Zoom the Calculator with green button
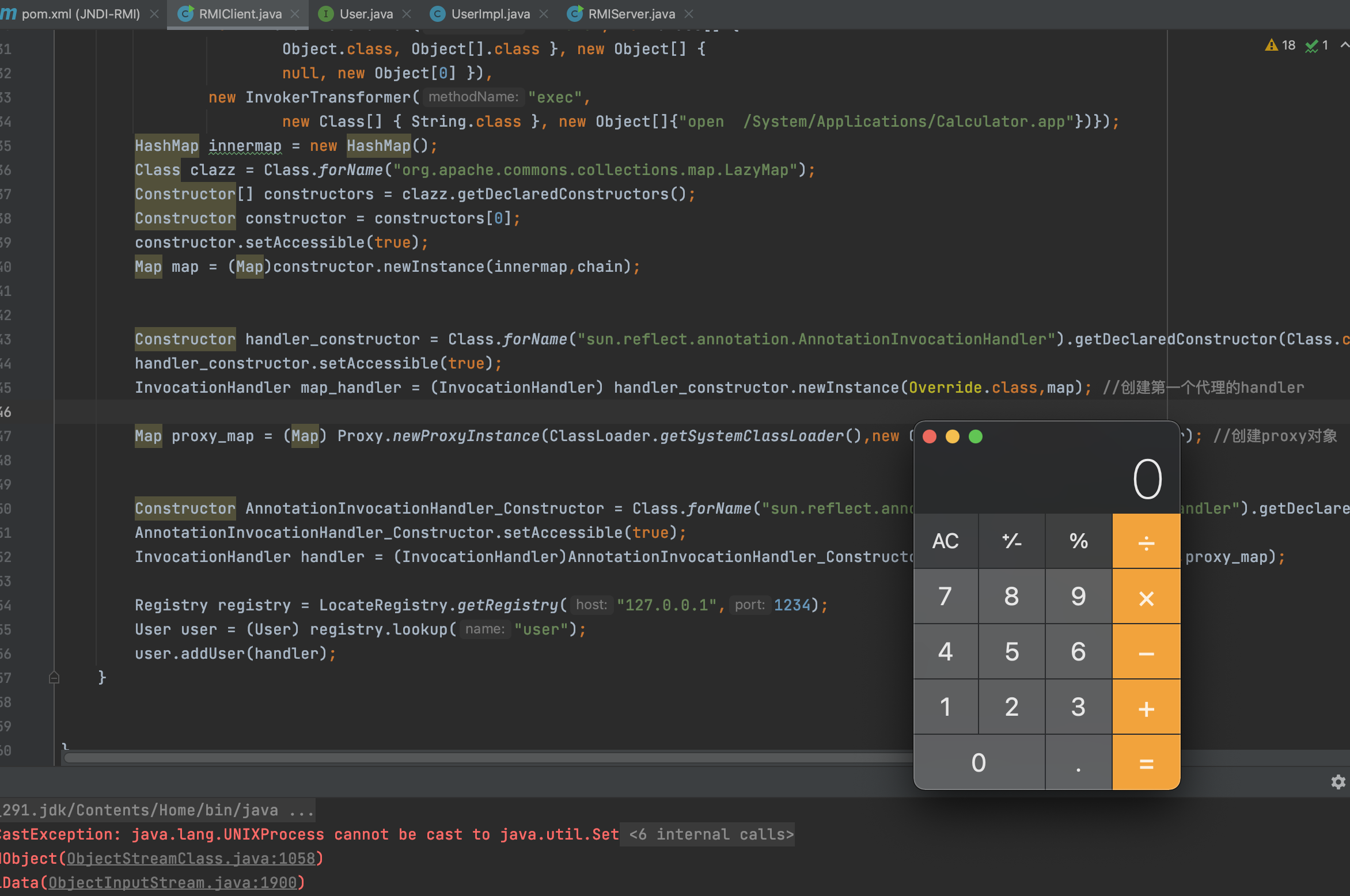 976,436
